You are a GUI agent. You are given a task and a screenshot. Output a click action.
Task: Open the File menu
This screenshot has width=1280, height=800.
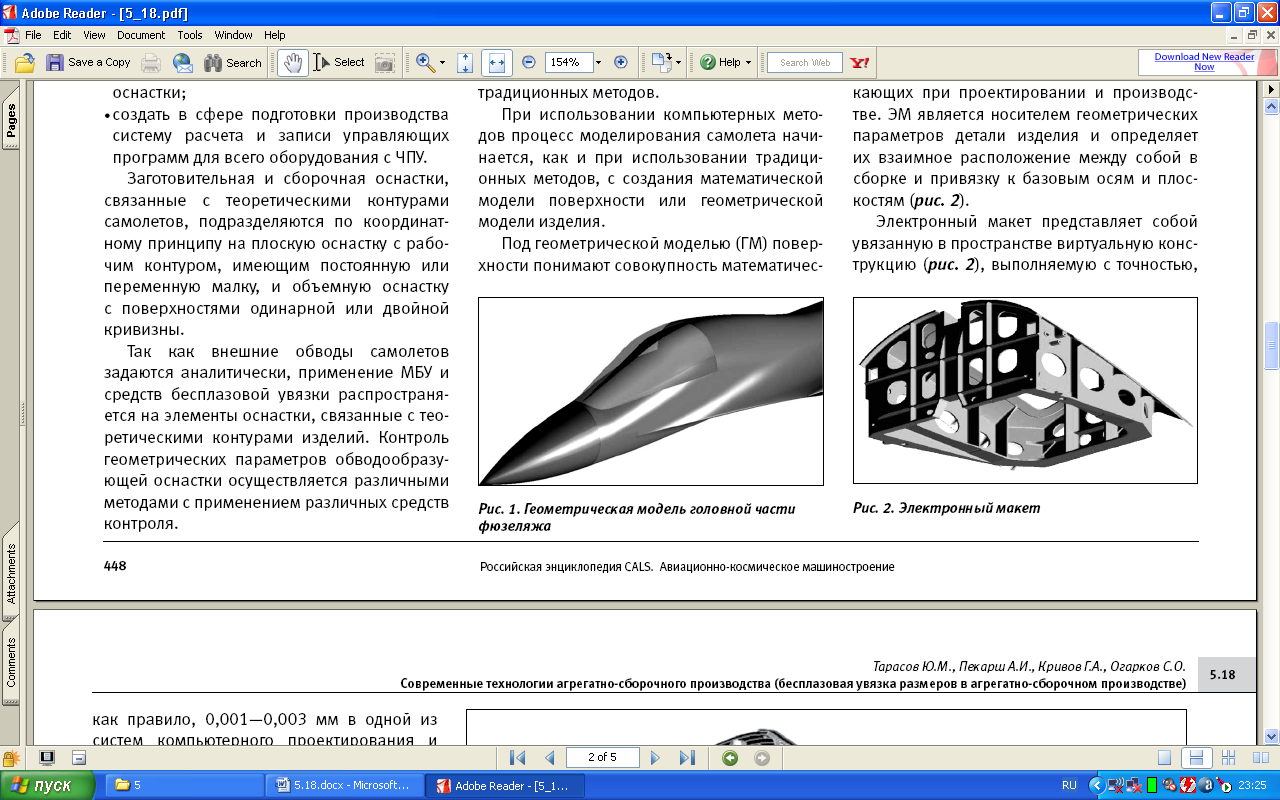pos(33,35)
